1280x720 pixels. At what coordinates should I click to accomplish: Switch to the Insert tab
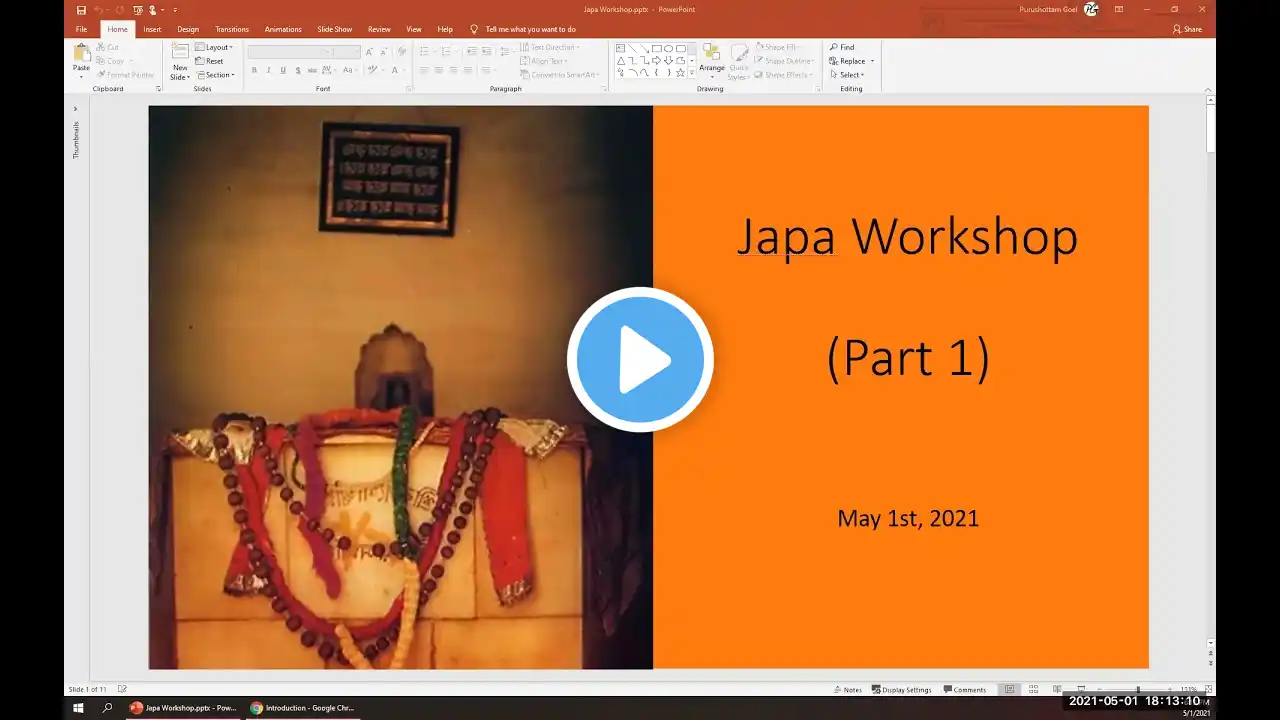(152, 29)
